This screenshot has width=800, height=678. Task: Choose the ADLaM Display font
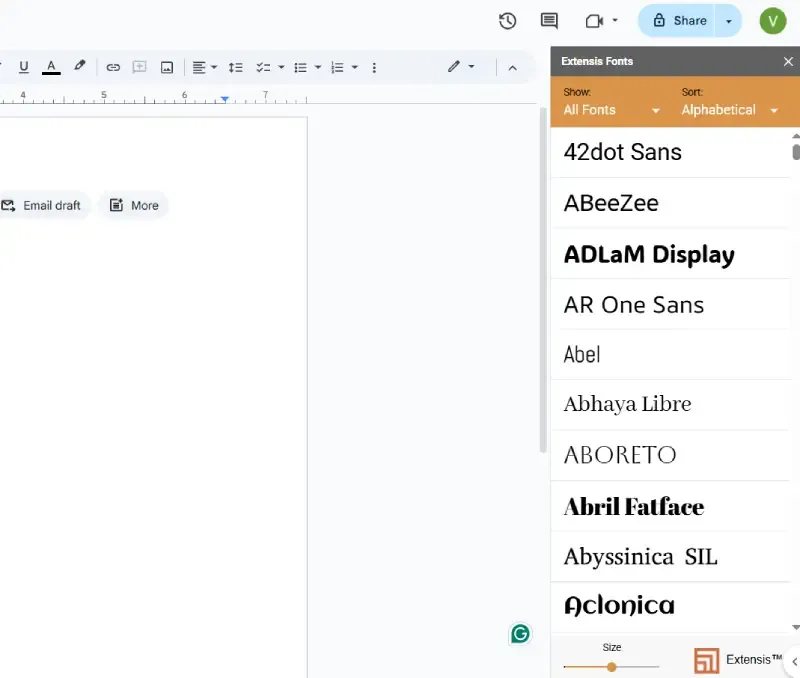(x=670, y=254)
